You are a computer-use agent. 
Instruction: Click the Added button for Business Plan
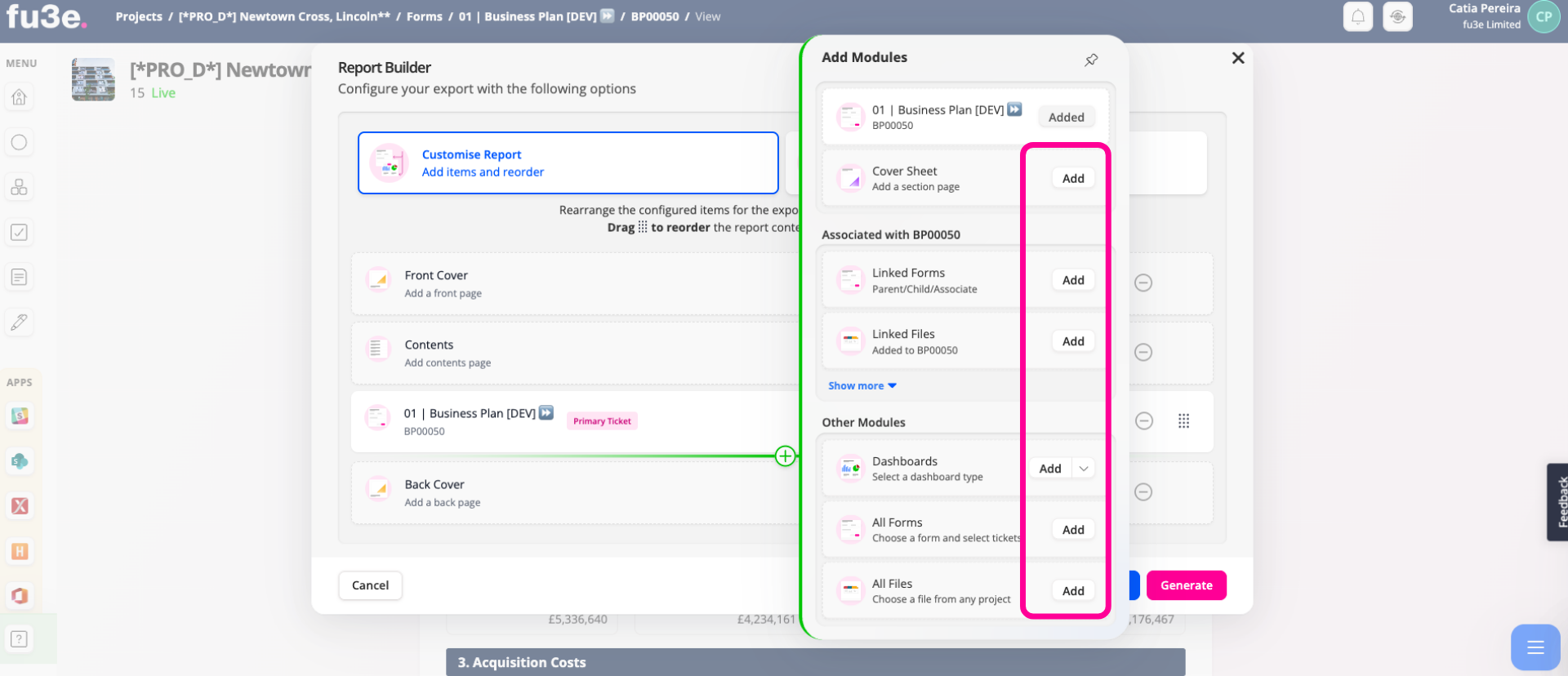1067,117
